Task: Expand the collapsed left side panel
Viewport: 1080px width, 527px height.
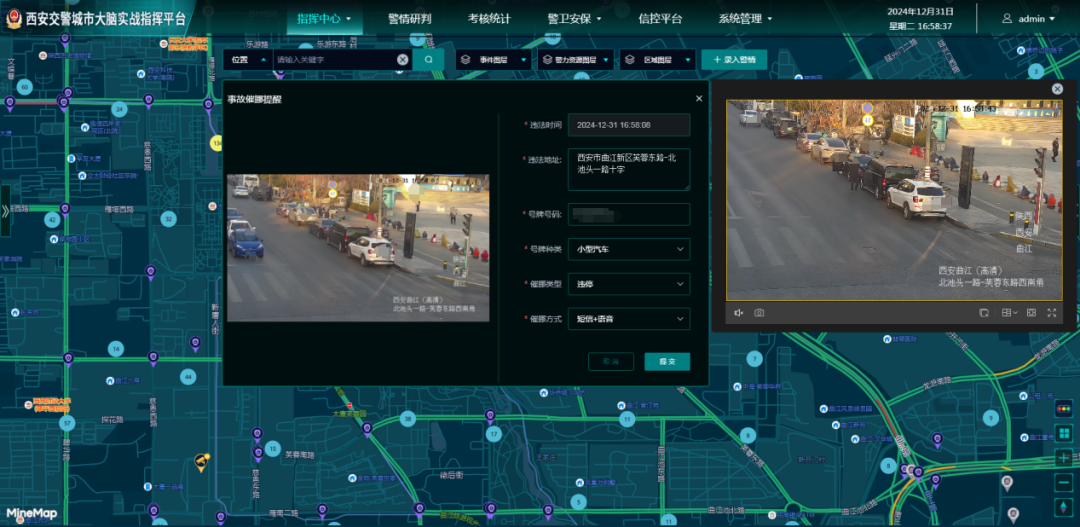Action: (x=6, y=211)
